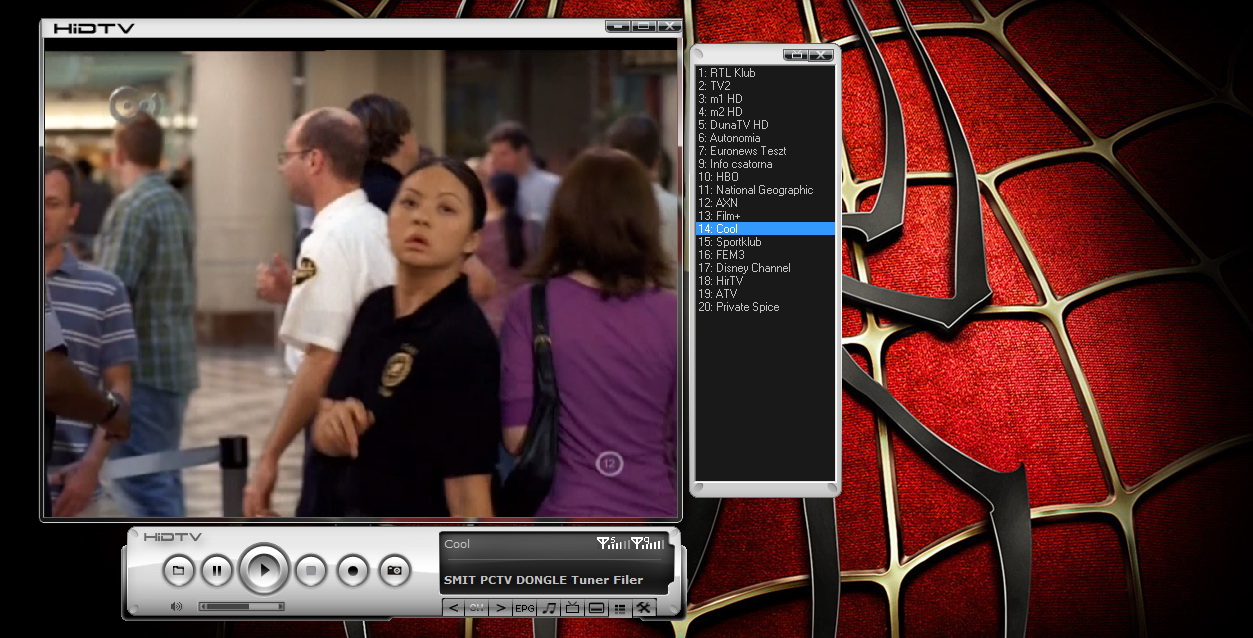
Task: Go to the previous channel arrow
Action: click(454, 608)
